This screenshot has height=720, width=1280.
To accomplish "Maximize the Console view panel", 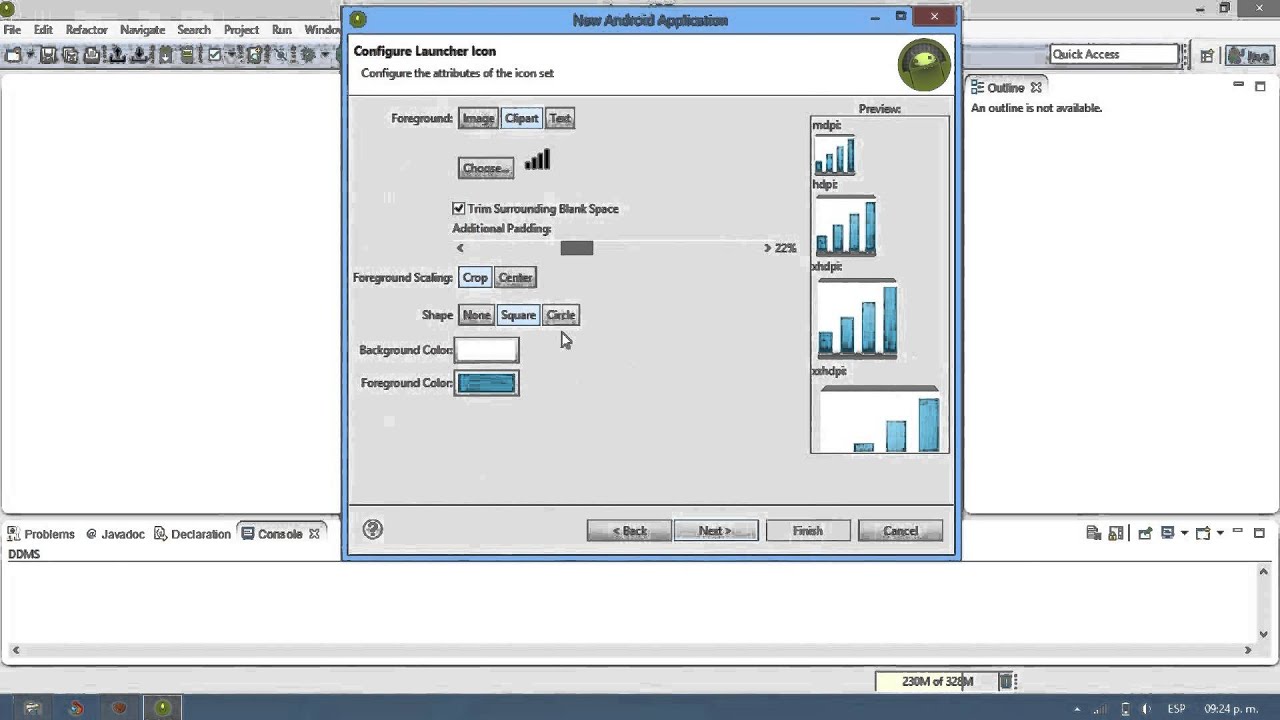I will (x=1260, y=533).
